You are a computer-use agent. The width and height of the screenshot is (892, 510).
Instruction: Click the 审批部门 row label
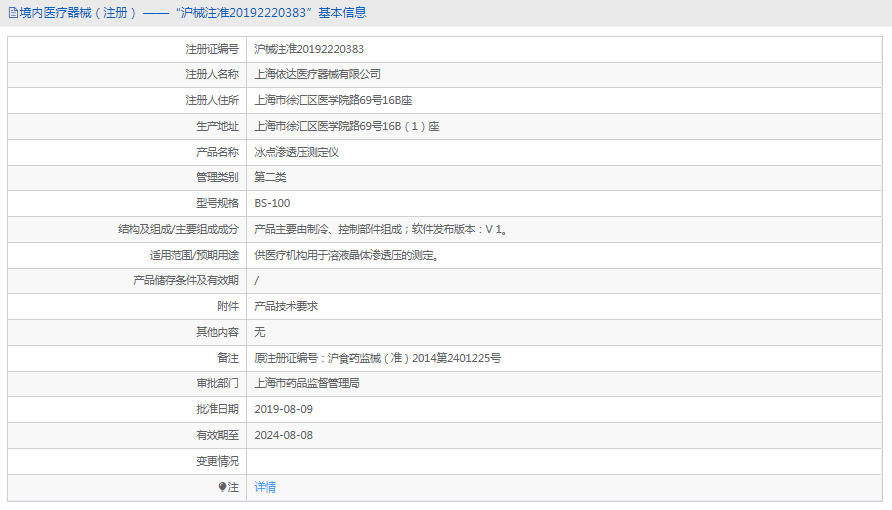click(217, 383)
